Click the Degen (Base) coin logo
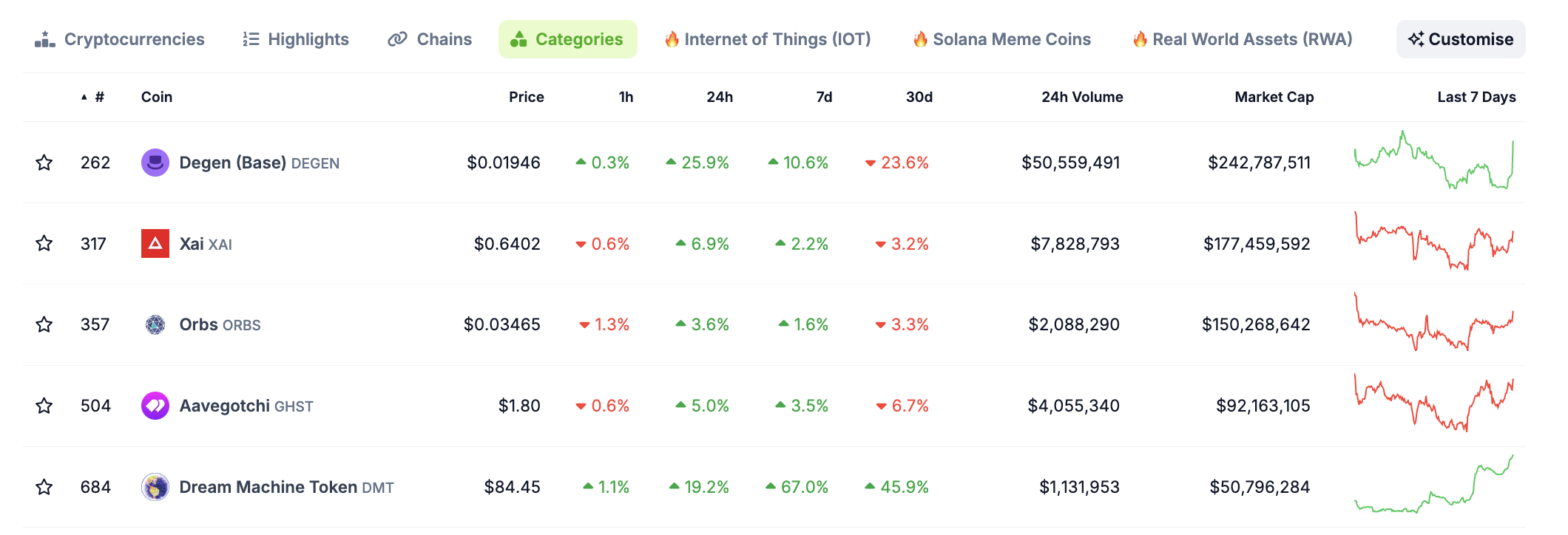Image resolution: width=1568 pixels, height=535 pixels. point(155,163)
